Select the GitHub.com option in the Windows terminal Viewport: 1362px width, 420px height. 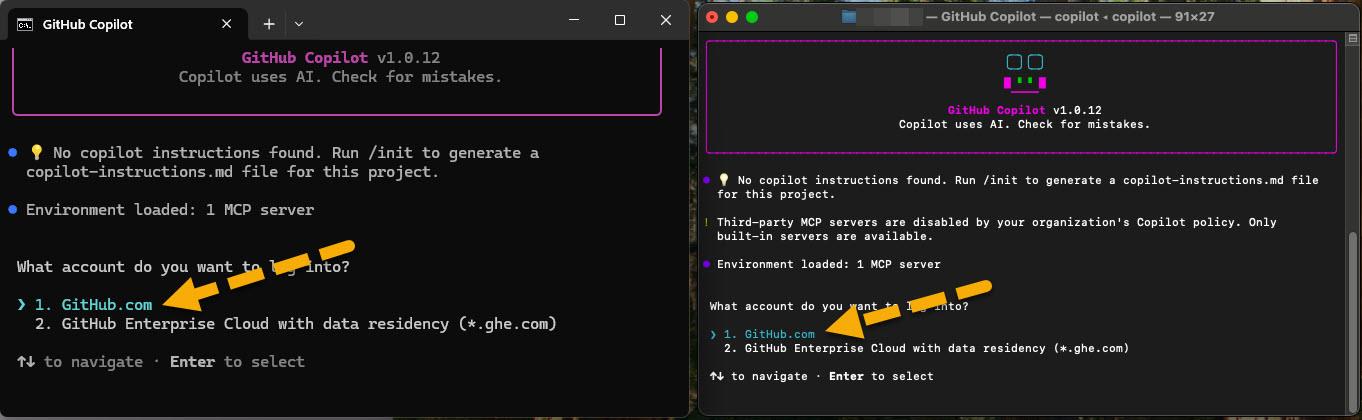click(x=106, y=305)
